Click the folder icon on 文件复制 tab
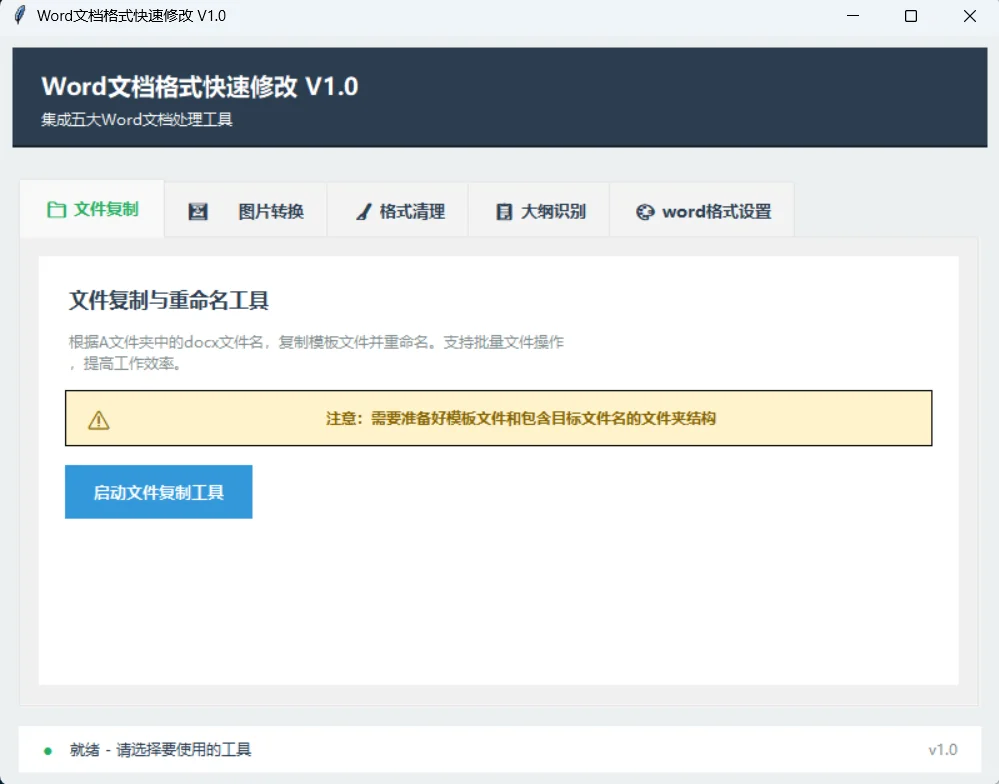 [58, 210]
